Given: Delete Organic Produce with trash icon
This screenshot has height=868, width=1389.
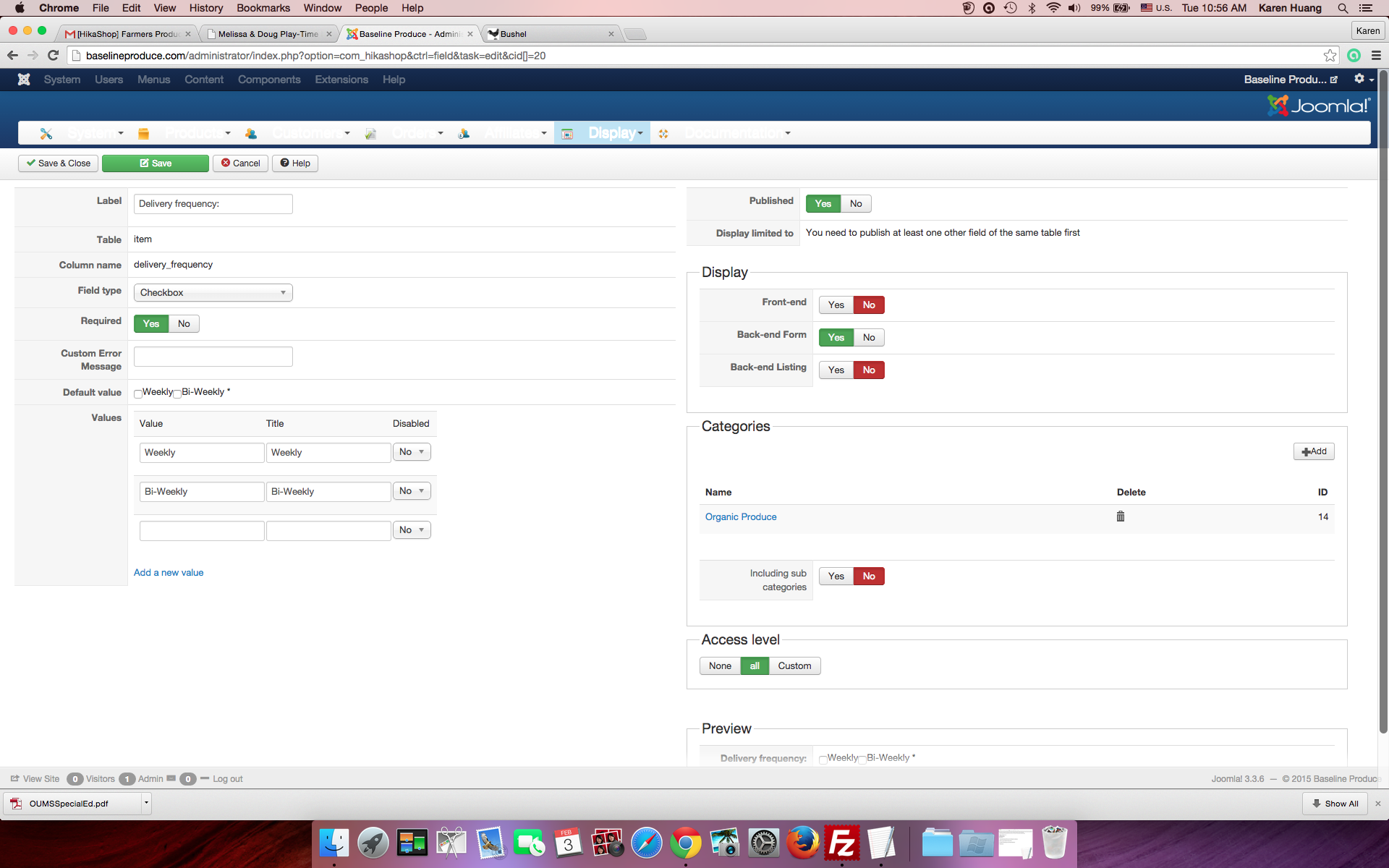Looking at the screenshot, I should [x=1120, y=516].
